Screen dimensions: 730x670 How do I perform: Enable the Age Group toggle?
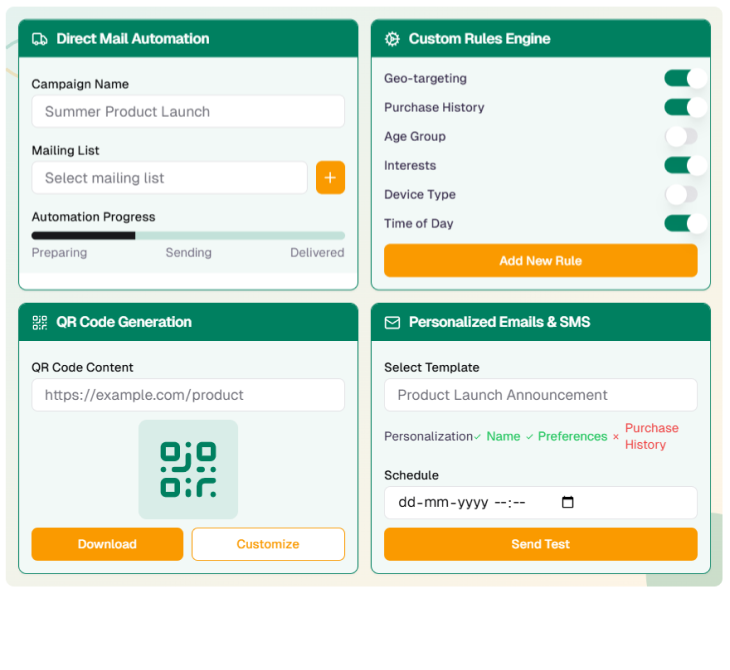(x=681, y=136)
